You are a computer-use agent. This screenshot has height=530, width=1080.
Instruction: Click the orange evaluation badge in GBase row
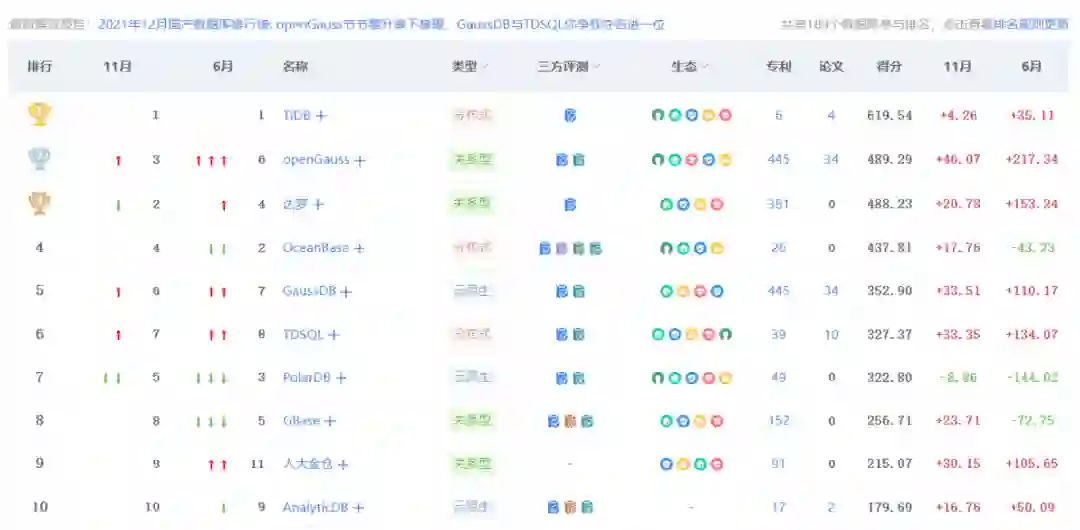570,421
